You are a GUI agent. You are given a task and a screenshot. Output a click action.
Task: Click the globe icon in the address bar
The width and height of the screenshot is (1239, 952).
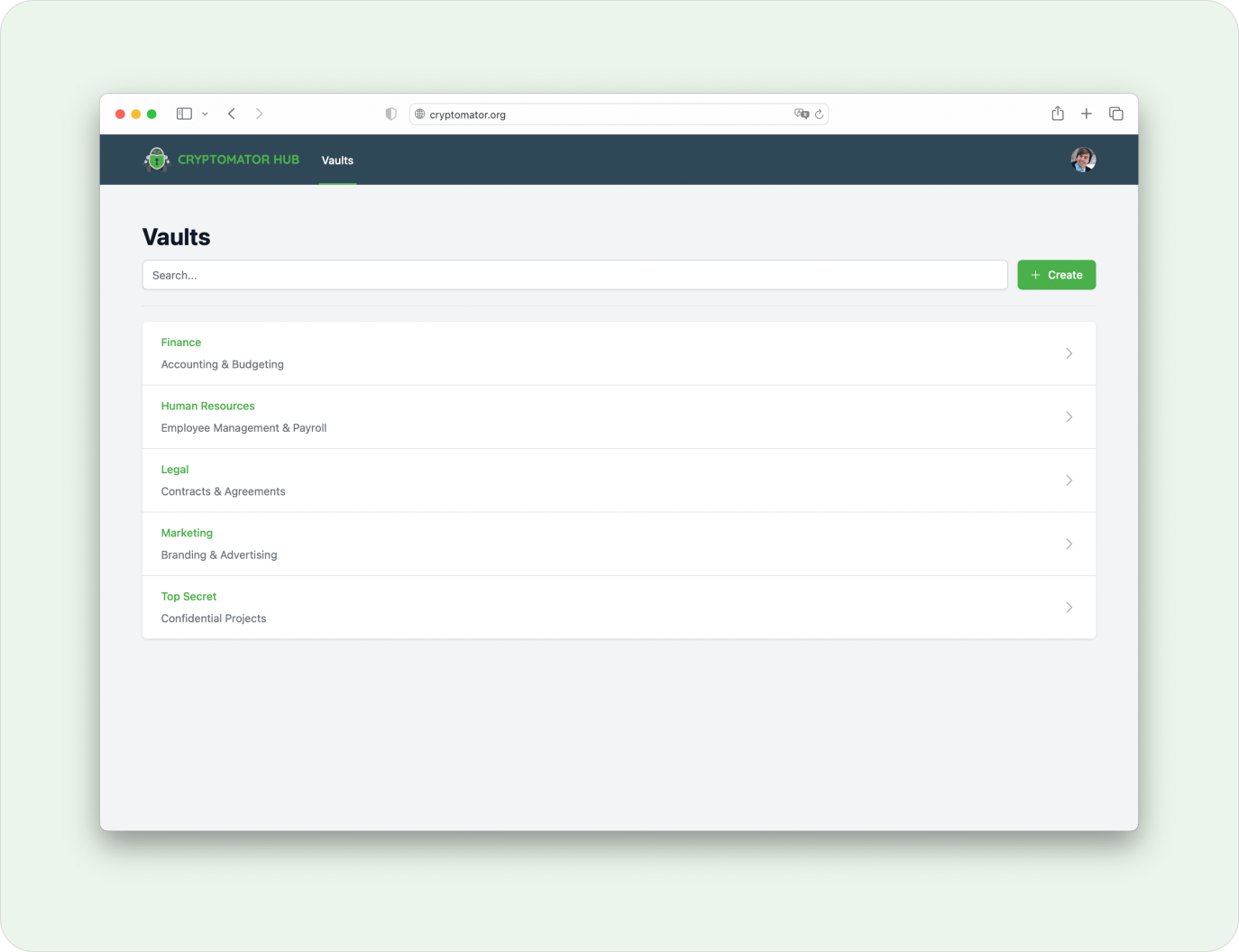(419, 114)
